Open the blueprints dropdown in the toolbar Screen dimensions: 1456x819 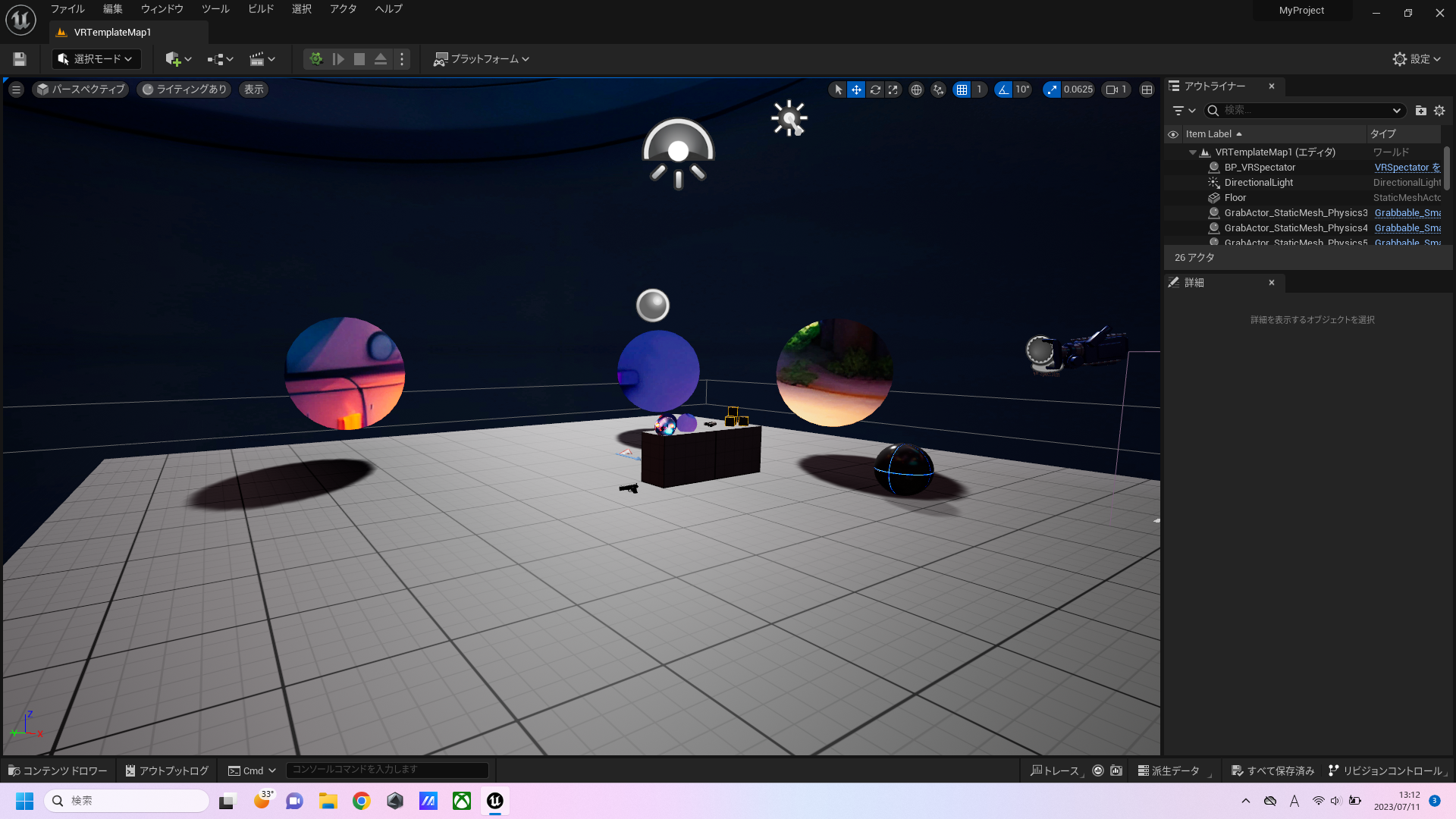[220, 59]
